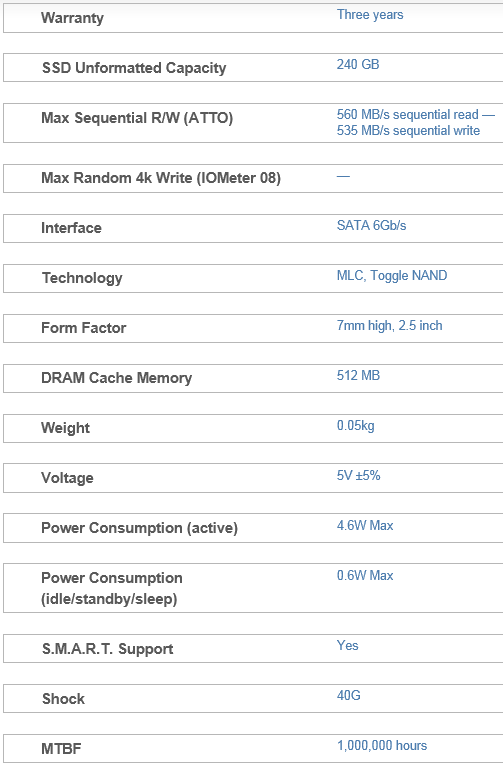Click the MLC, Toggle NAND value
This screenshot has height=769, width=503.
(x=392, y=276)
